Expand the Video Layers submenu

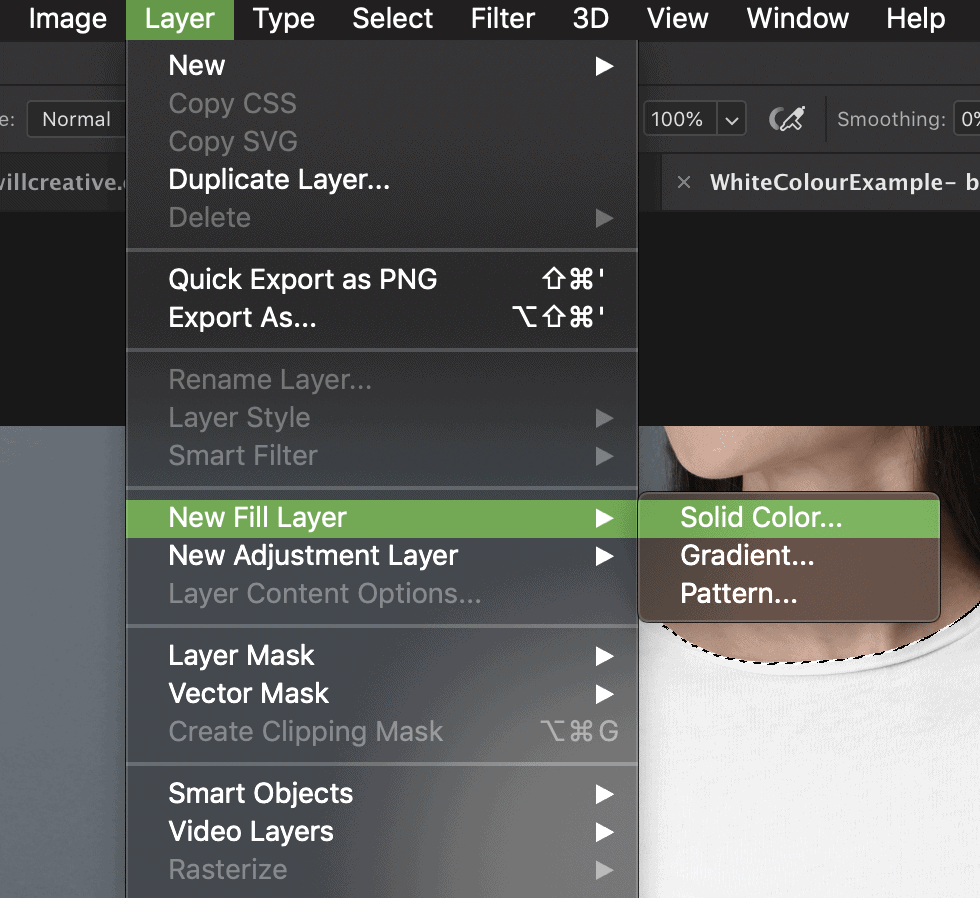click(382, 832)
